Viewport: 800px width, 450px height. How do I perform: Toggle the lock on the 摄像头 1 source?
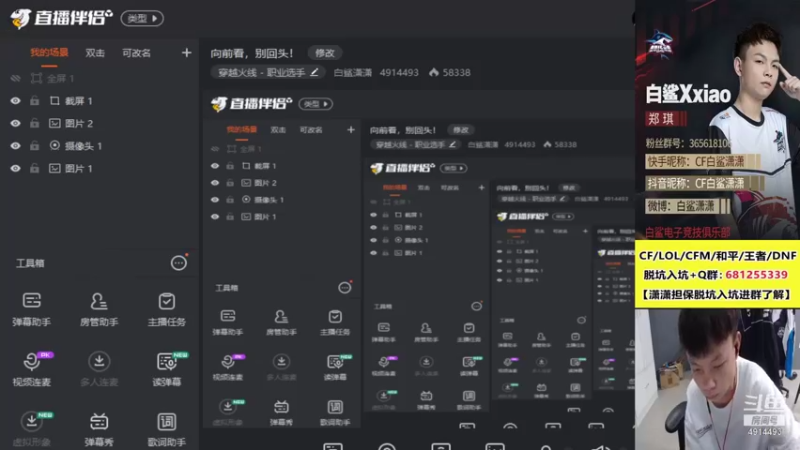click(35, 145)
